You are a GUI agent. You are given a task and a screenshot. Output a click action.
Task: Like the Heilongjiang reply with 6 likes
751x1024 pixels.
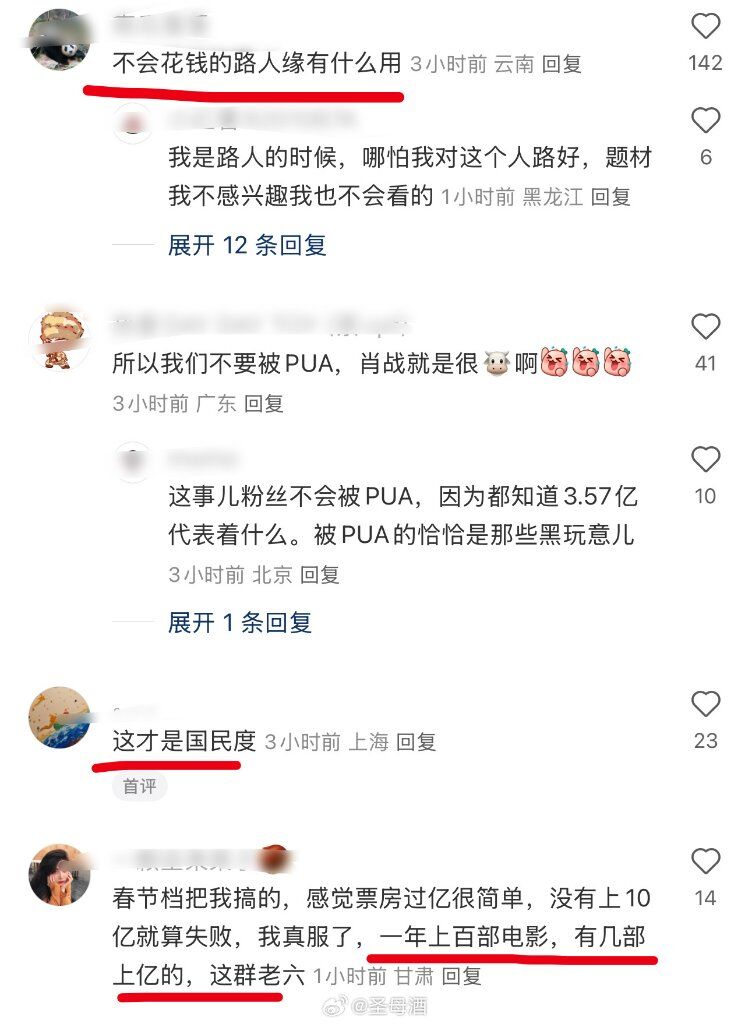point(705,121)
